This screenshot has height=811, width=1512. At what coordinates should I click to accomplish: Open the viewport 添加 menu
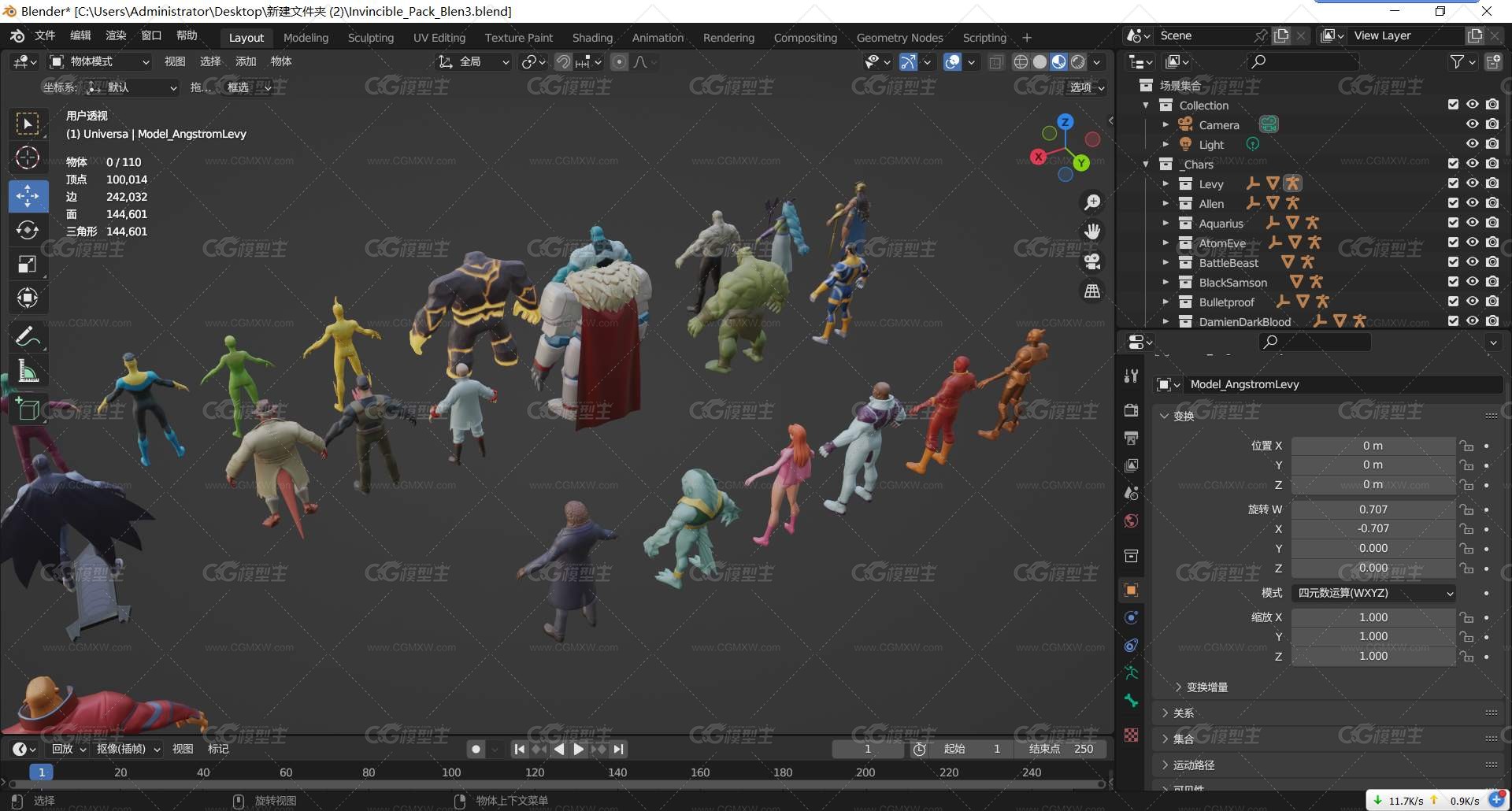pyautogui.click(x=246, y=61)
